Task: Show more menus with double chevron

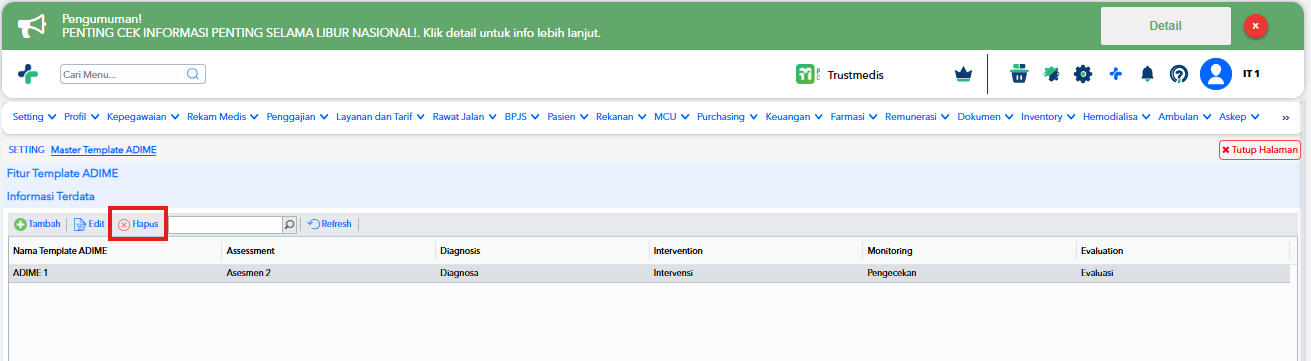Action: coord(1286,117)
